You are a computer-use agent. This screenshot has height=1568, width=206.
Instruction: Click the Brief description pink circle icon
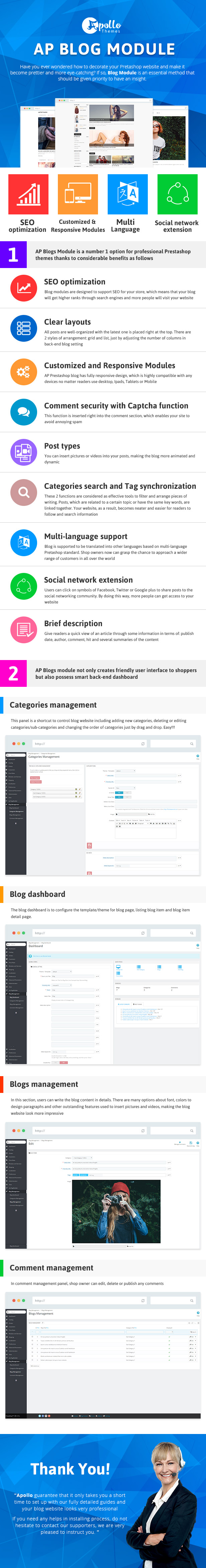[x=24, y=630]
